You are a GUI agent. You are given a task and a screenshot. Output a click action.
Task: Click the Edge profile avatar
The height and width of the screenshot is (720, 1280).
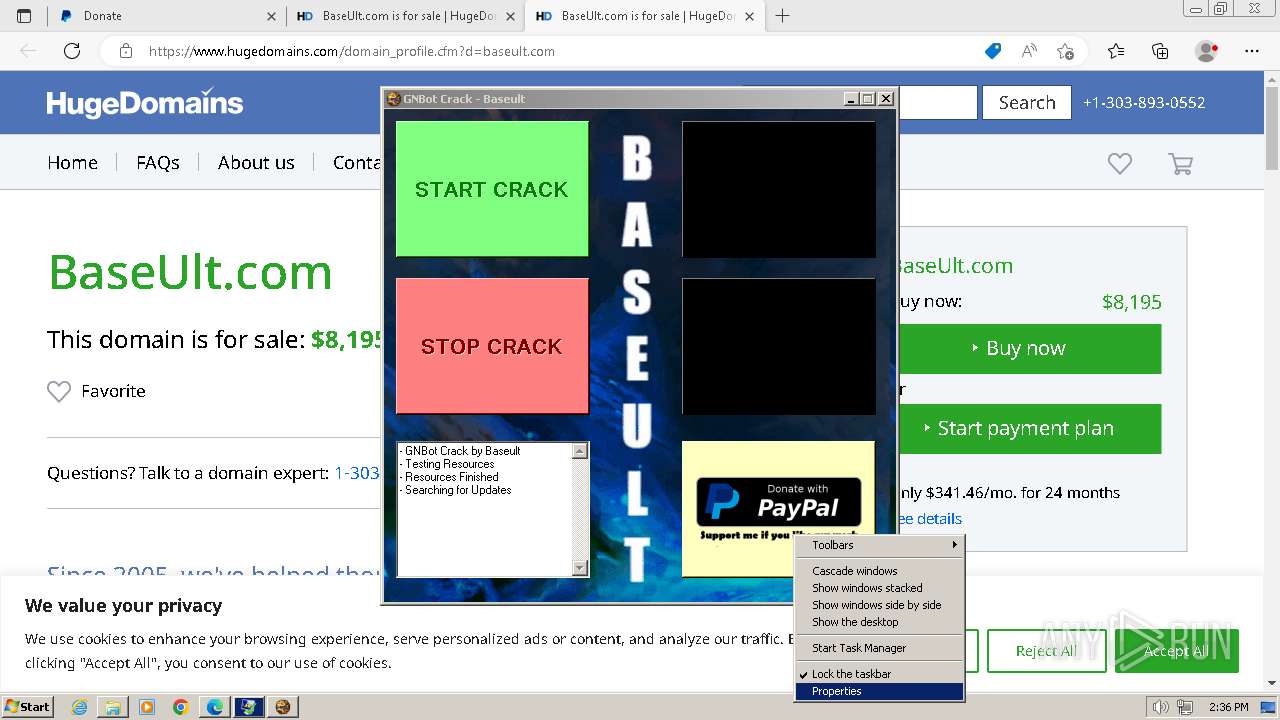[x=1207, y=51]
